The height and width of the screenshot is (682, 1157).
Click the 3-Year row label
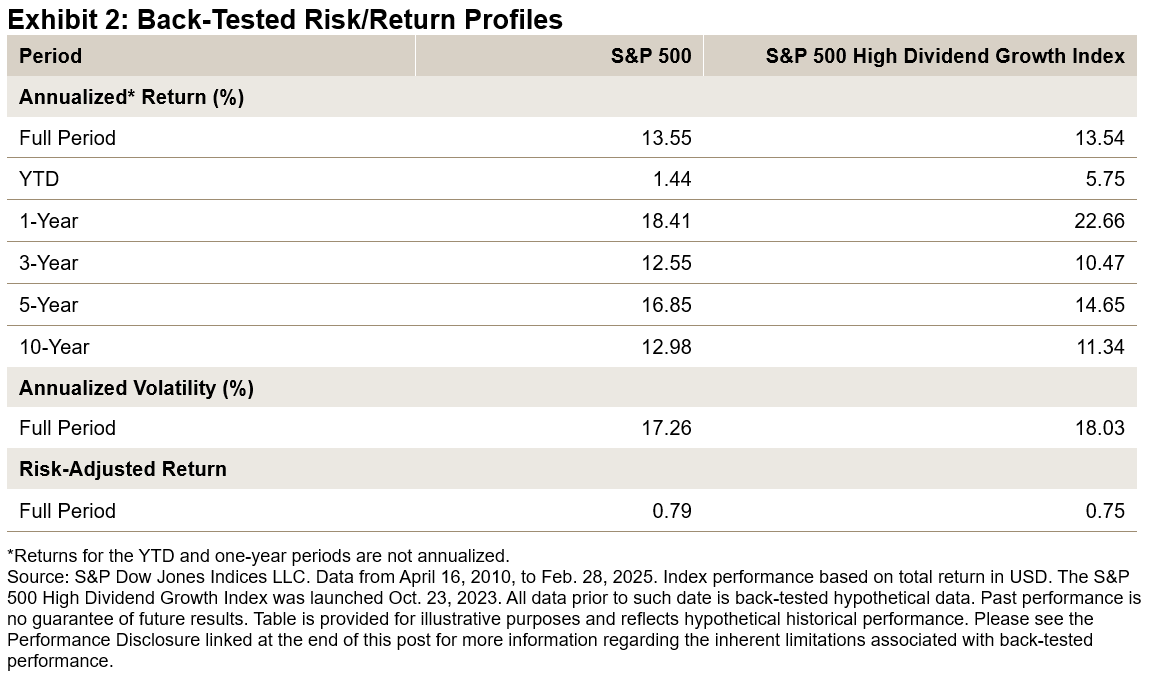pos(48,263)
